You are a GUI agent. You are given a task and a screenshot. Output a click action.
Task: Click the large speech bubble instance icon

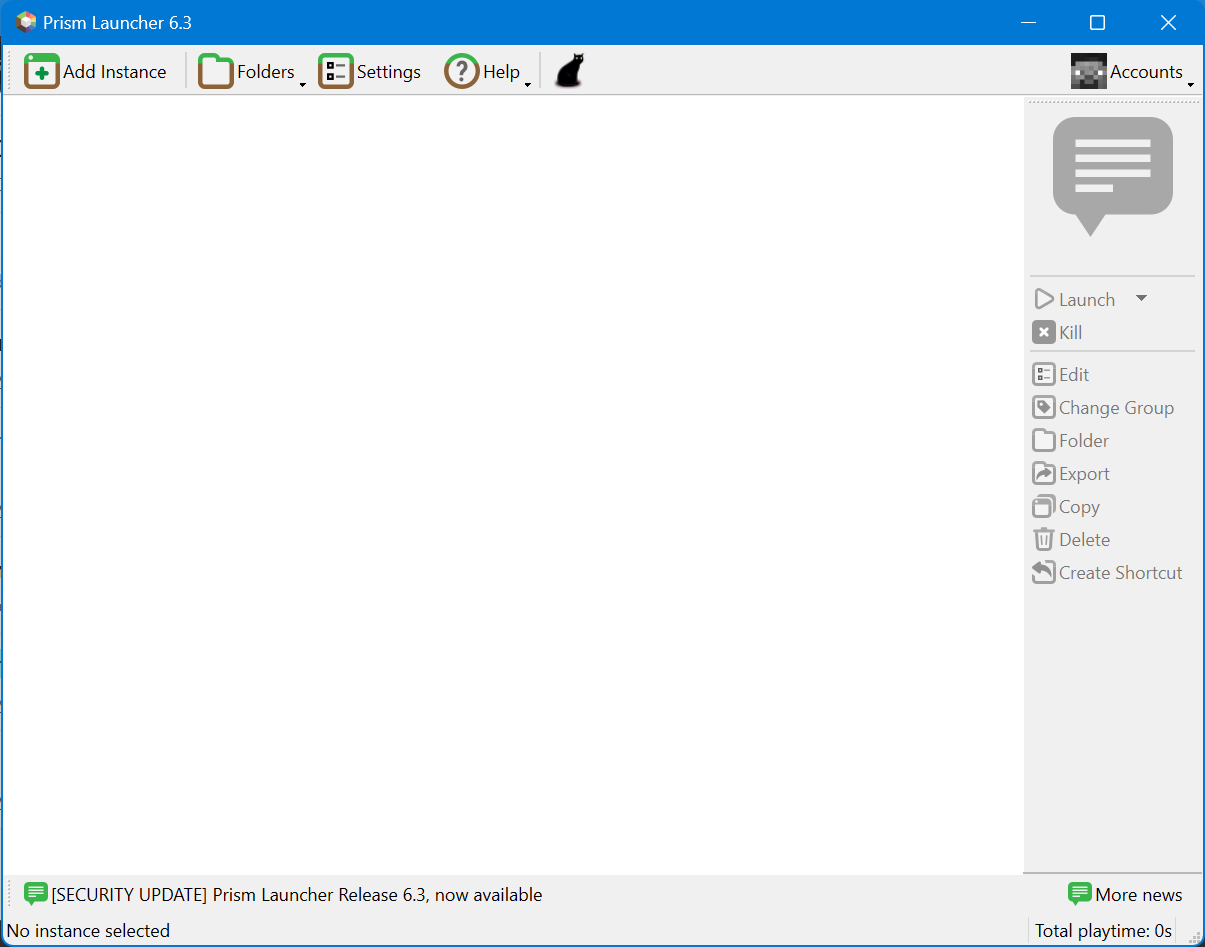pos(1113,176)
